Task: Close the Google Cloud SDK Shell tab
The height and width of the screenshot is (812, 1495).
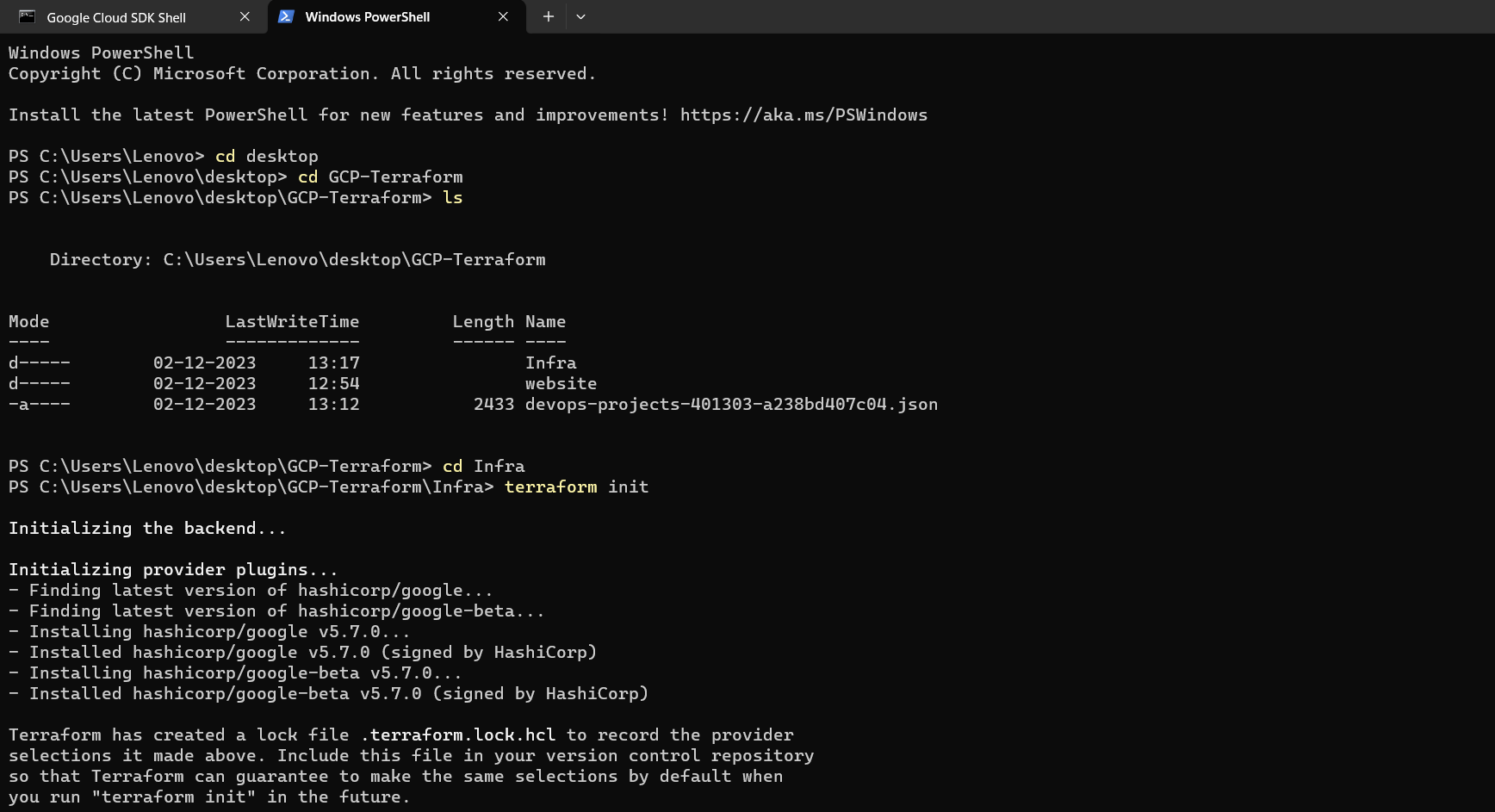Action: (x=245, y=16)
